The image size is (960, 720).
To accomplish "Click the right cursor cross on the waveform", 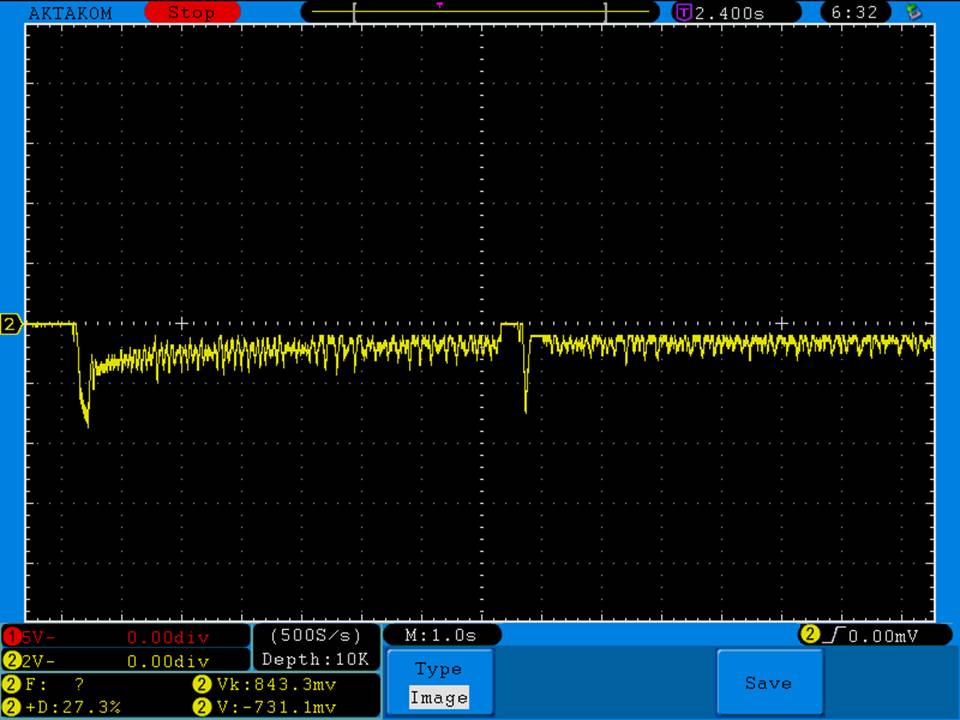I will point(782,323).
